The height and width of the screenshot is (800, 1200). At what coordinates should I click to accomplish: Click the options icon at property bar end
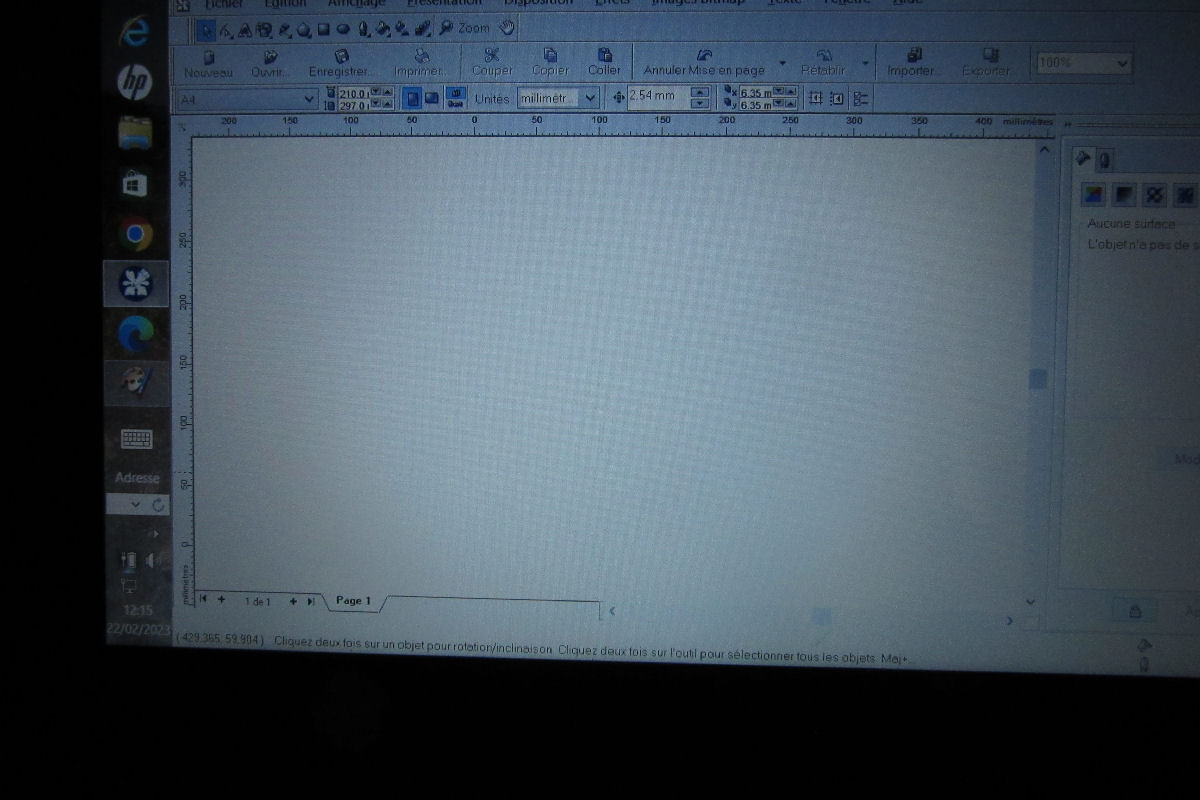(861, 98)
